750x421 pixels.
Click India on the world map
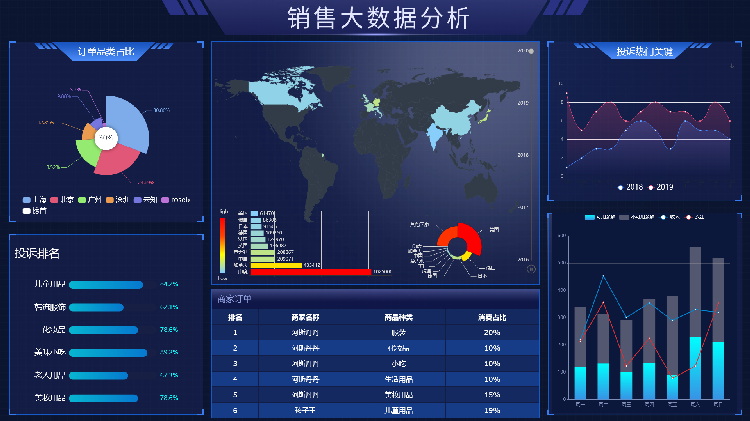tap(434, 135)
